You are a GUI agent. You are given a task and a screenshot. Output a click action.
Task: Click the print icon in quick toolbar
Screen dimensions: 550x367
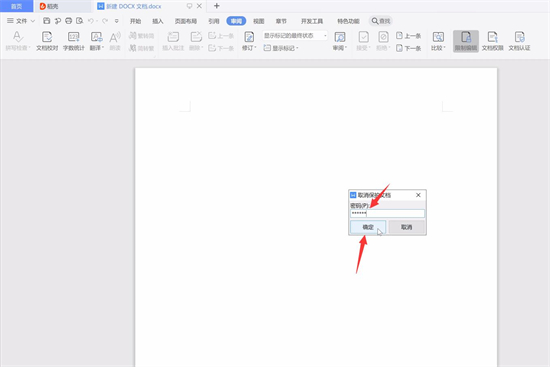coord(69,21)
